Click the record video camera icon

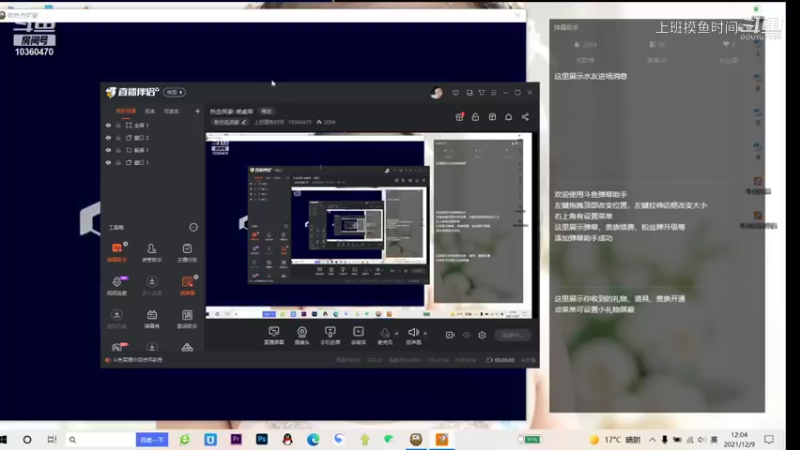coord(449,335)
